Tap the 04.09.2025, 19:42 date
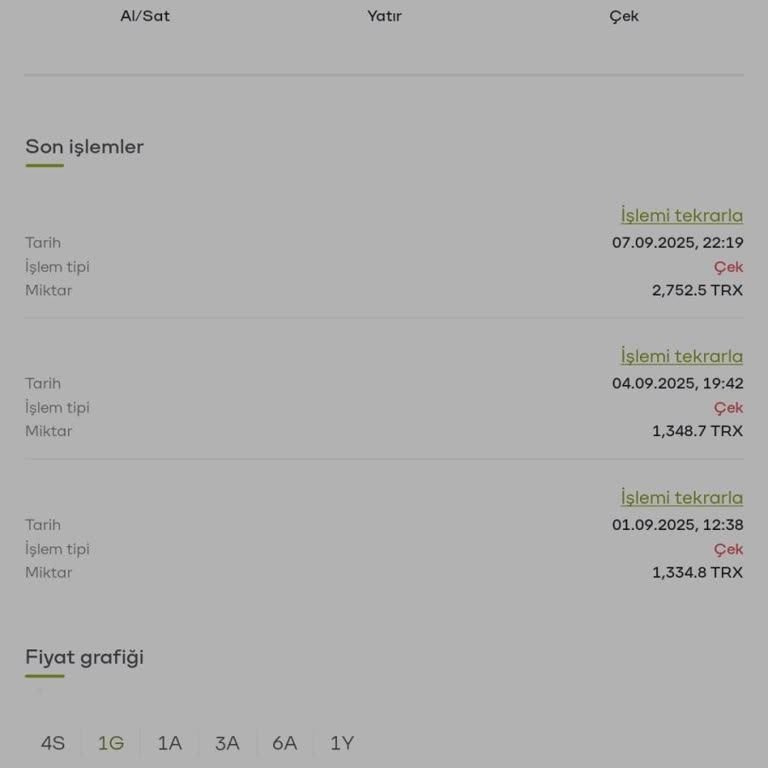The image size is (768, 768). (677, 383)
